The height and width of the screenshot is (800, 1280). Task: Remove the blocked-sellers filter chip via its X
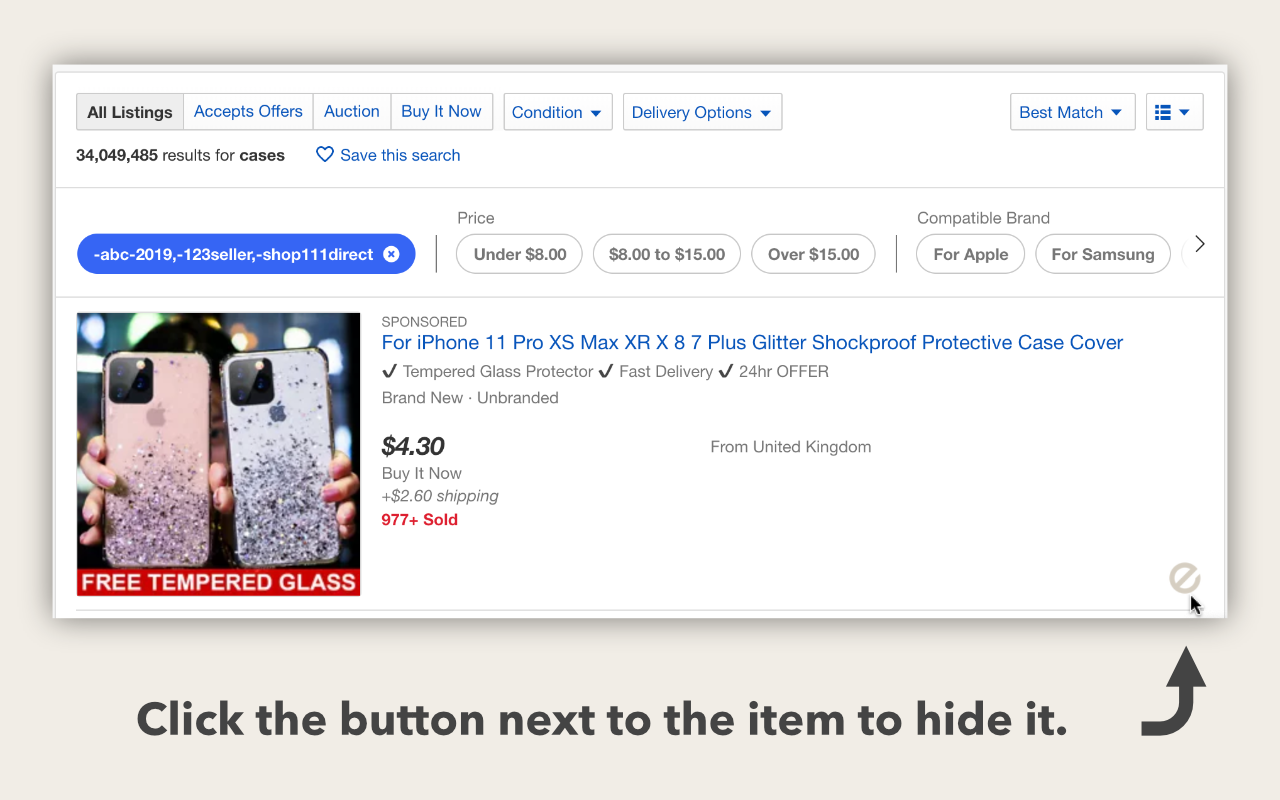[391, 254]
